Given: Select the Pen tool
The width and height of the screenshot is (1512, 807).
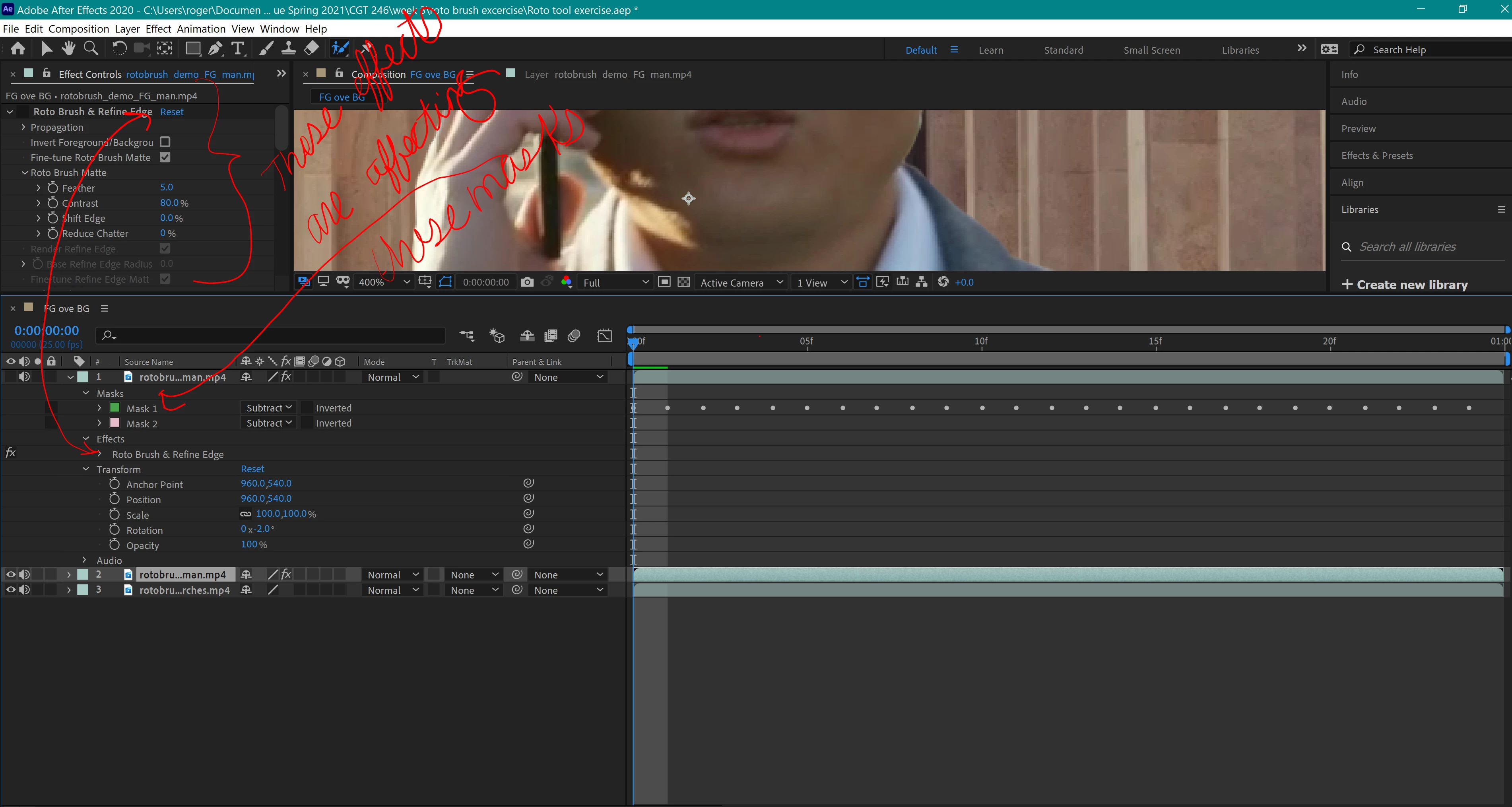Looking at the screenshot, I should point(215,49).
